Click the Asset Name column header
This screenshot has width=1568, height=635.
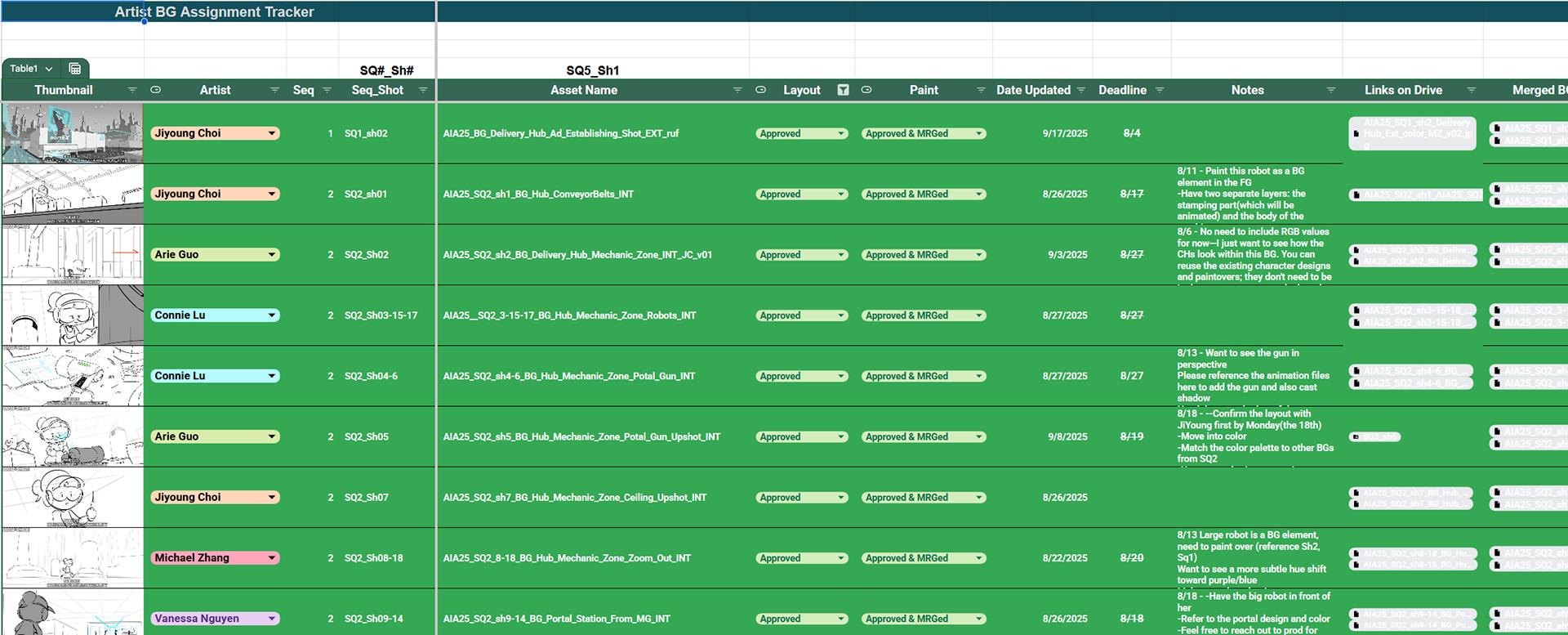[584, 90]
